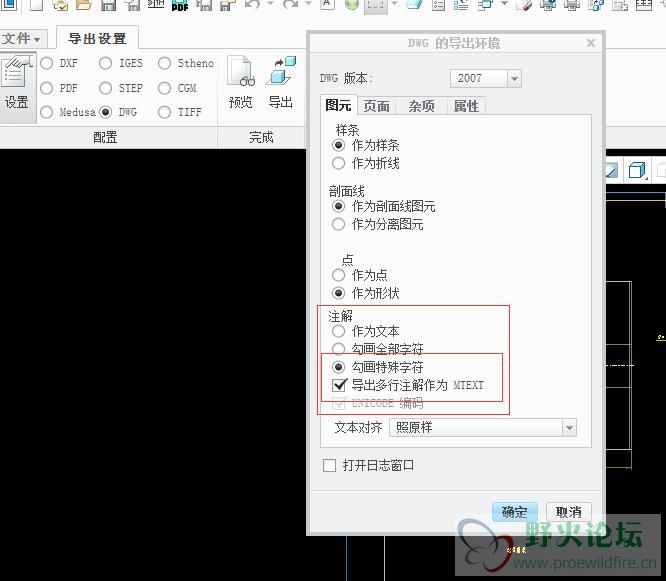The width and height of the screenshot is (666, 581).
Task: Switch to the 杂项 tab
Action: [x=421, y=106]
